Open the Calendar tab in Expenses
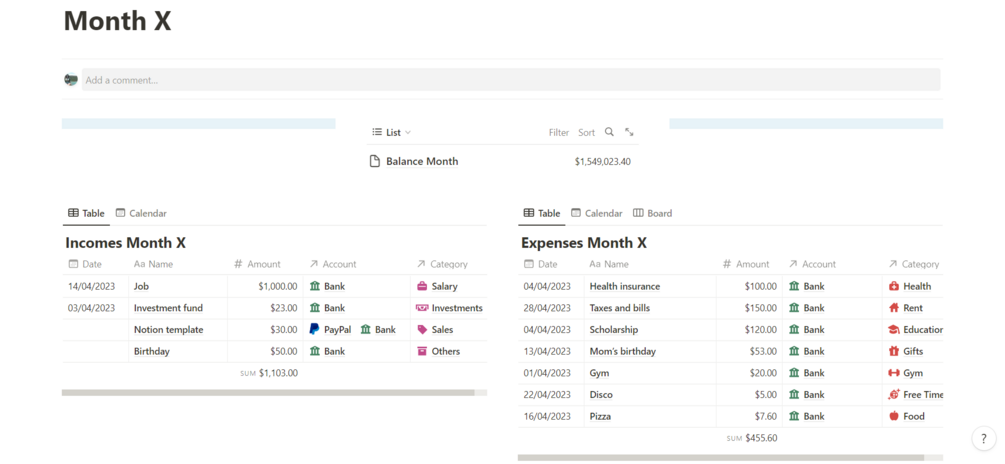 pyautogui.click(x=597, y=213)
